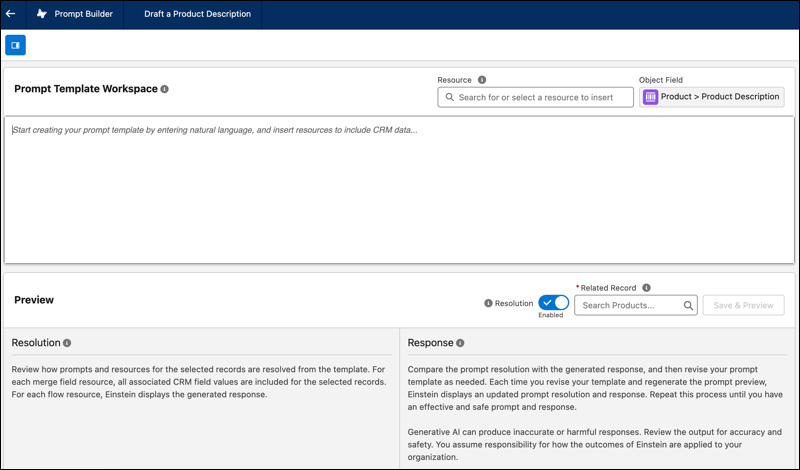Click the Prompt Builder app icon

coord(41,14)
